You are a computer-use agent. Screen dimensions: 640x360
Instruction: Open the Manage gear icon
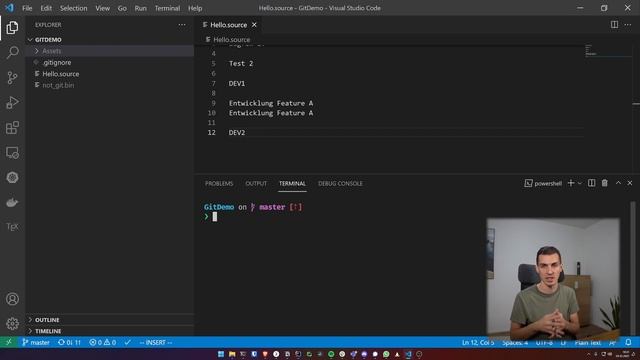tap(12, 324)
